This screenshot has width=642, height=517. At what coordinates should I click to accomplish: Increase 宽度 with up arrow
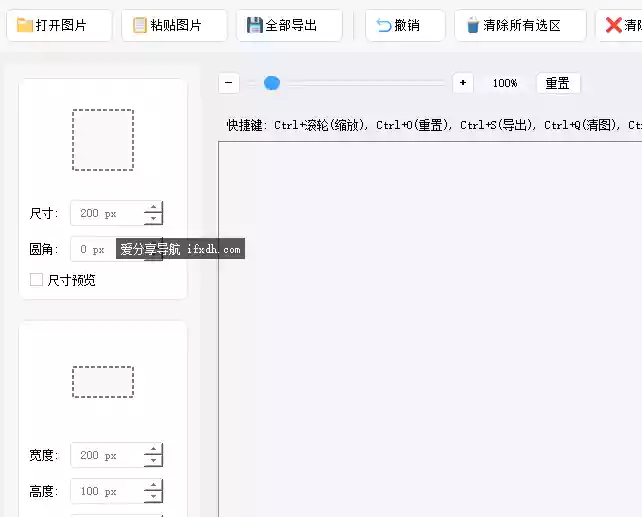click(x=153, y=449)
